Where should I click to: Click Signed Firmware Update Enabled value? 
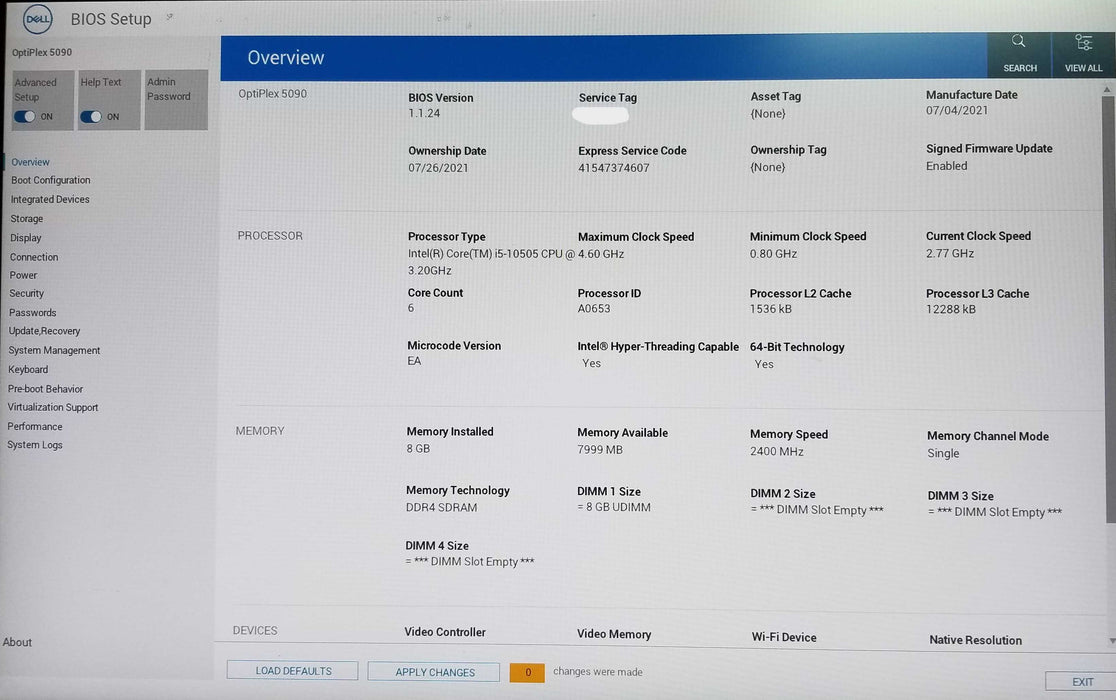click(947, 166)
